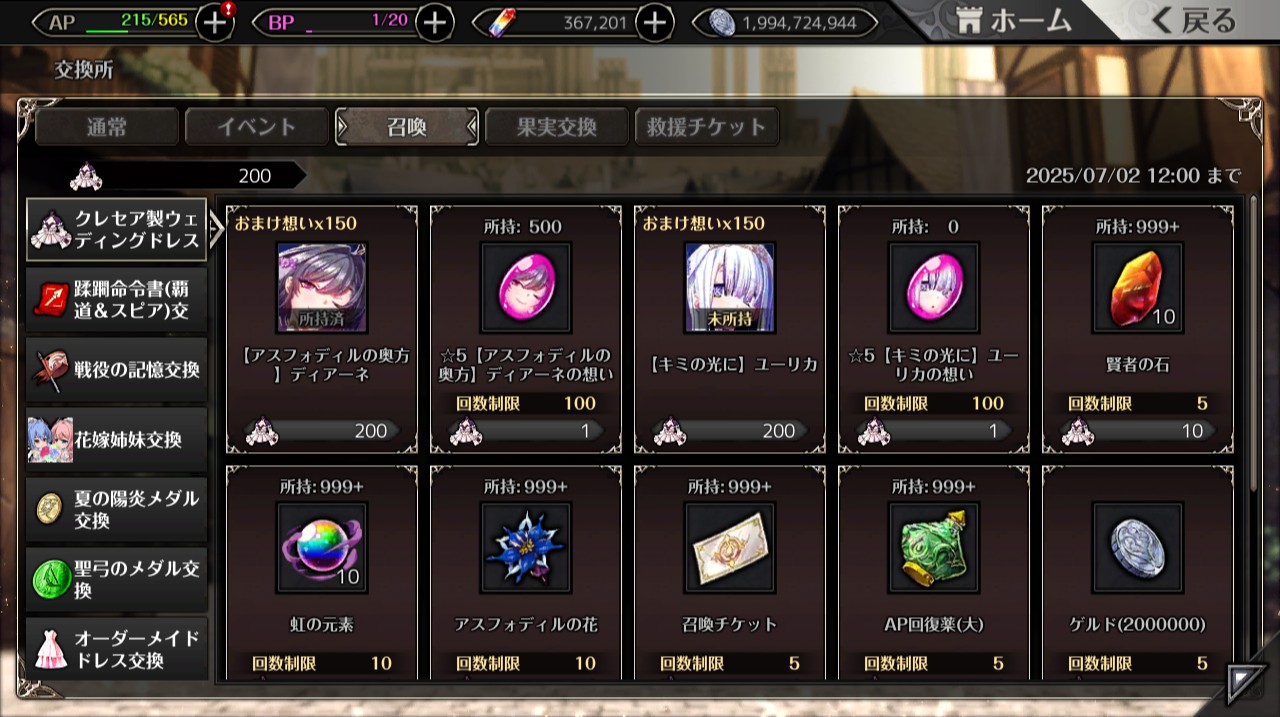Tap the plus icon beside BP

pos(434,22)
